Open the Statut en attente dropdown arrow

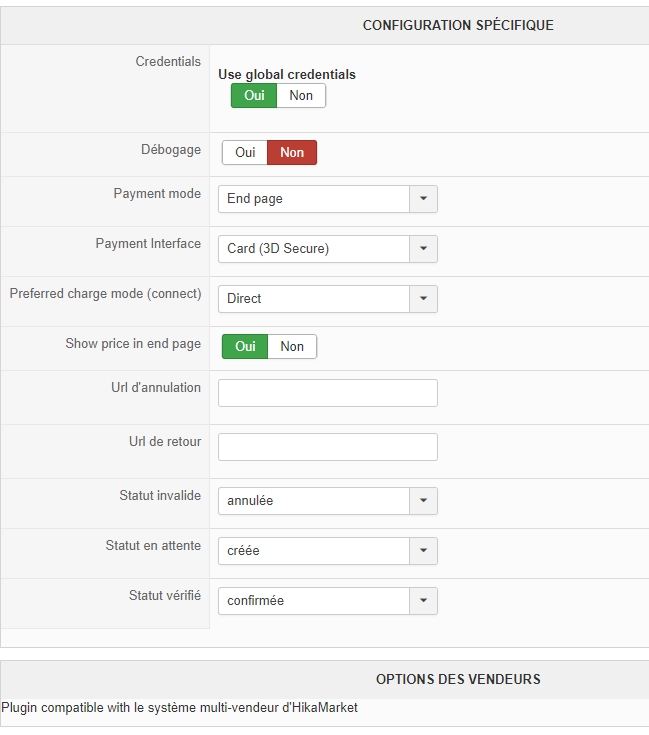[x=423, y=550]
